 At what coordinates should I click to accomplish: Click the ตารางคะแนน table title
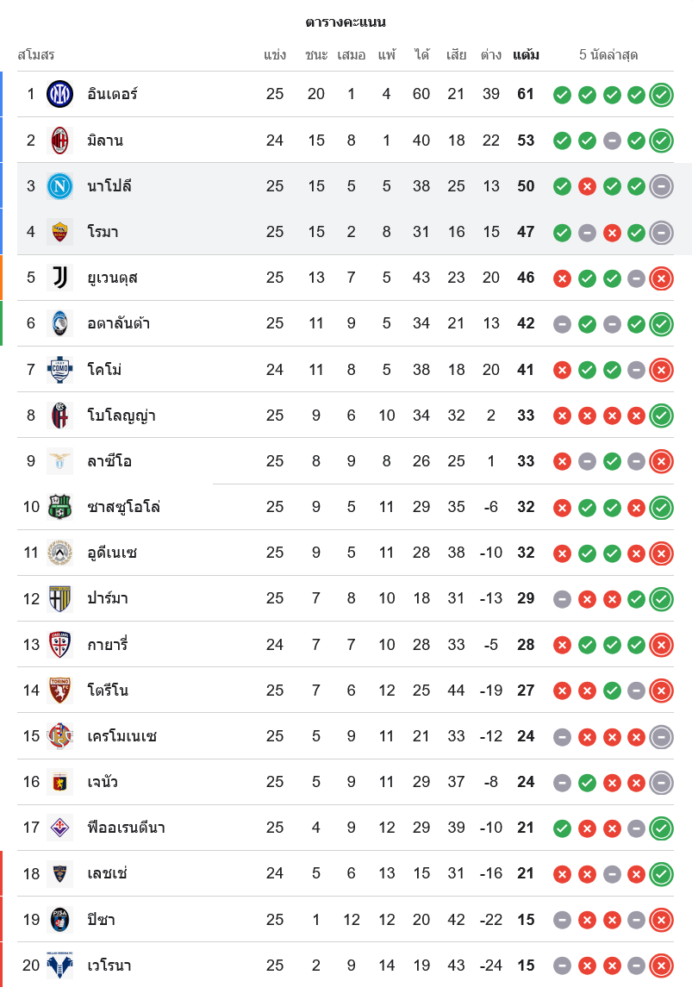pos(346,22)
